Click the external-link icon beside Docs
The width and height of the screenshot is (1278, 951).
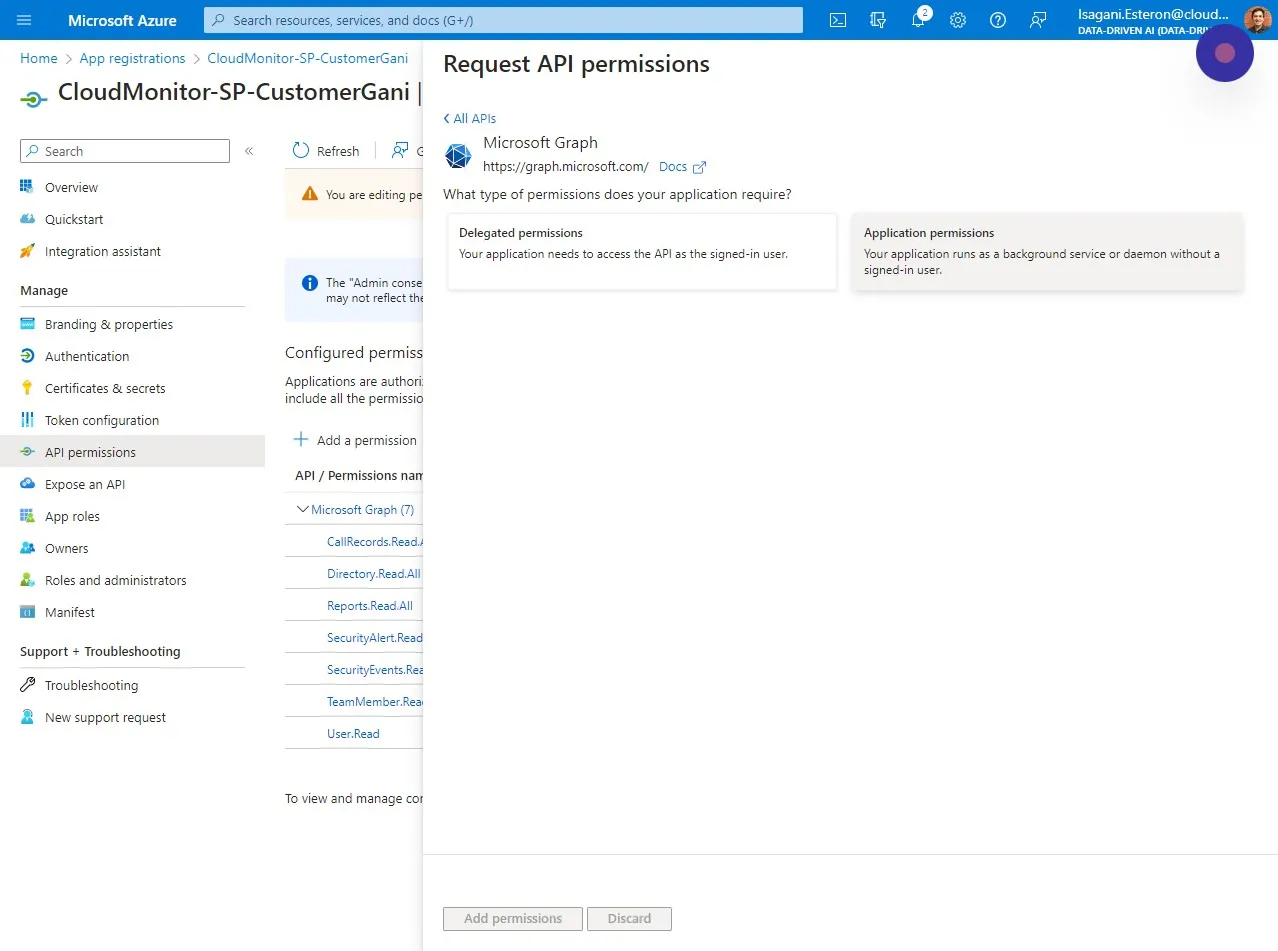pyautogui.click(x=700, y=167)
